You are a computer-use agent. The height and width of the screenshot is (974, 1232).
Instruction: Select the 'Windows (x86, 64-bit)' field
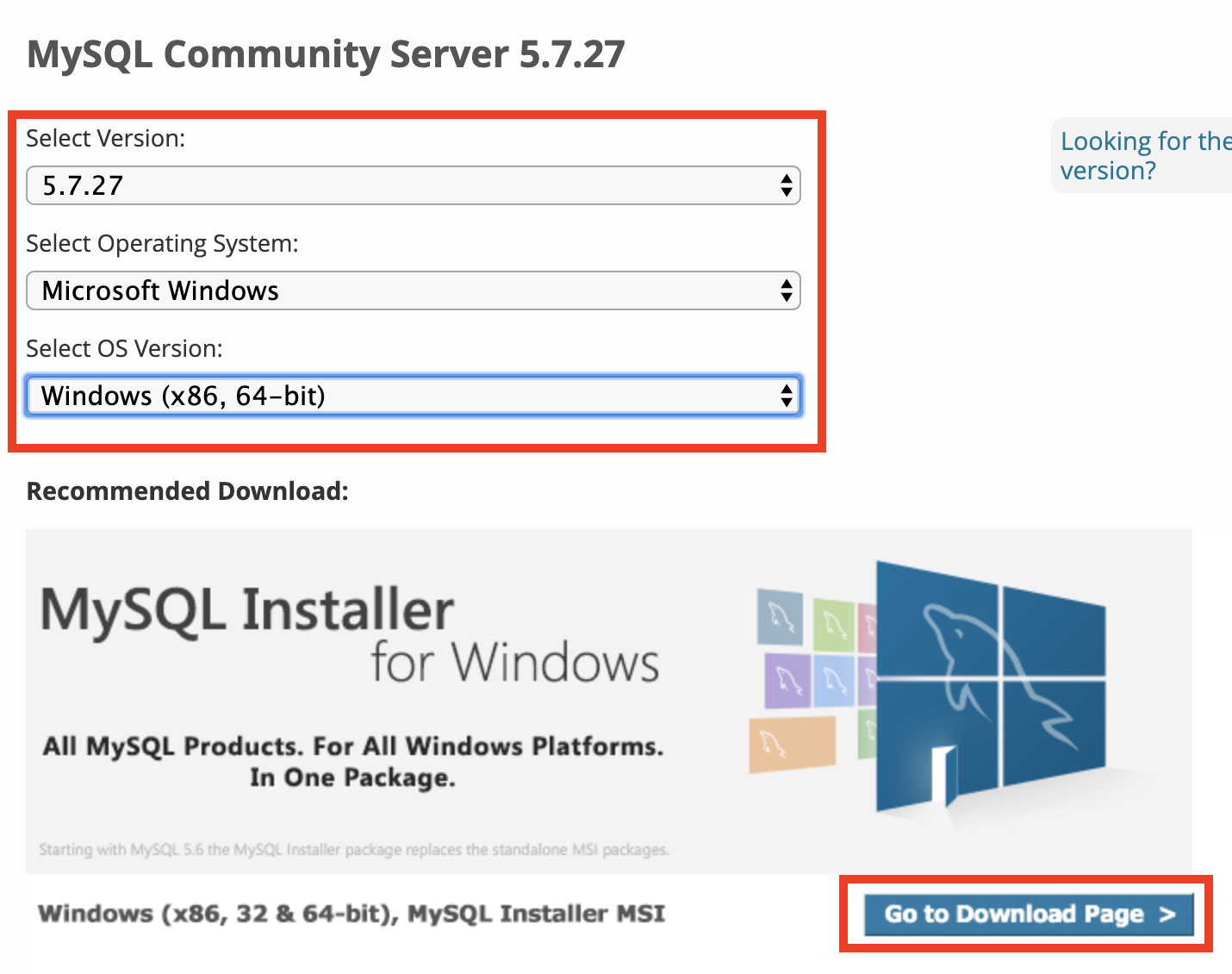coord(414,396)
